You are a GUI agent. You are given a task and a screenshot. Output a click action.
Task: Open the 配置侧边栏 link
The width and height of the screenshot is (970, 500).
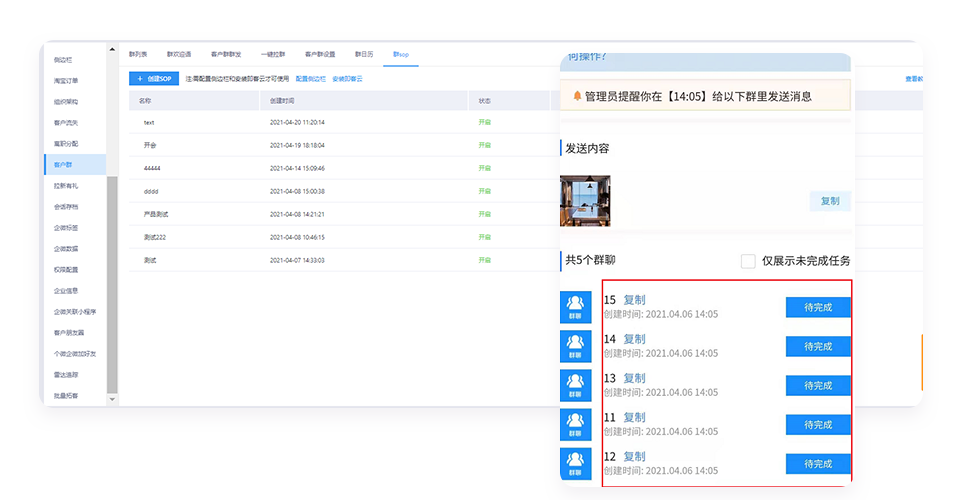click(310, 78)
